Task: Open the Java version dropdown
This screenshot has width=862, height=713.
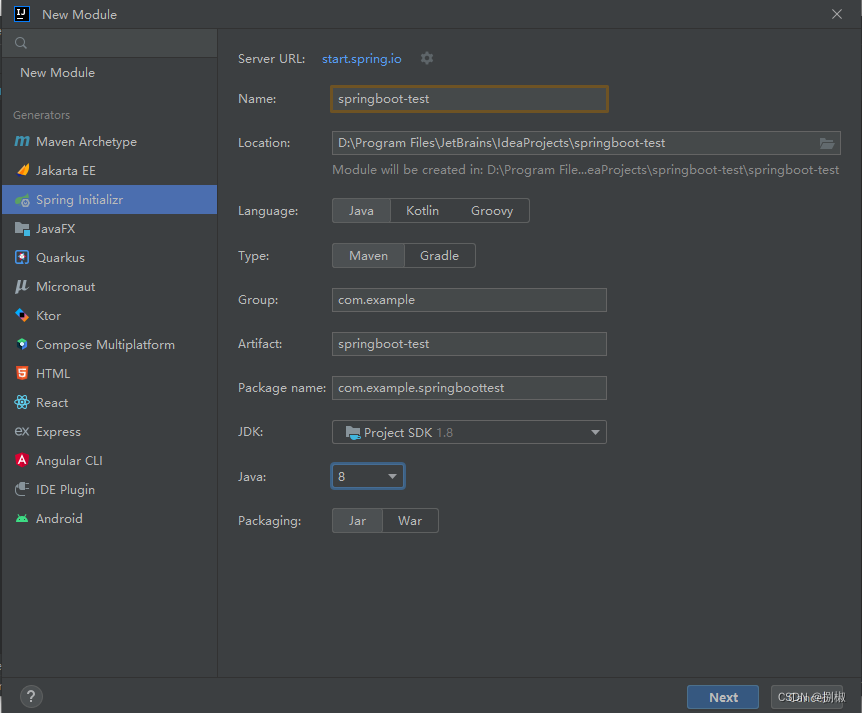Action: pos(368,477)
